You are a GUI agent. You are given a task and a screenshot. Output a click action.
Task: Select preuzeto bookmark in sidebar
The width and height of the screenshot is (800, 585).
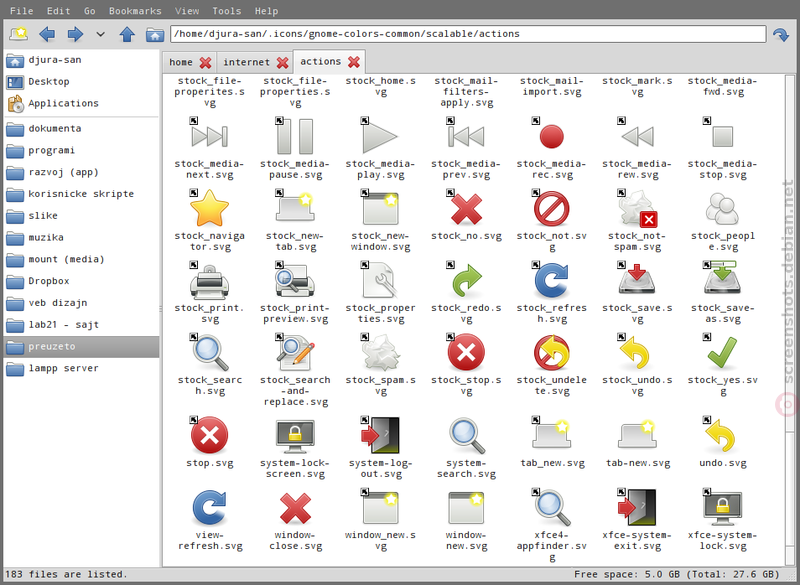click(x=82, y=347)
